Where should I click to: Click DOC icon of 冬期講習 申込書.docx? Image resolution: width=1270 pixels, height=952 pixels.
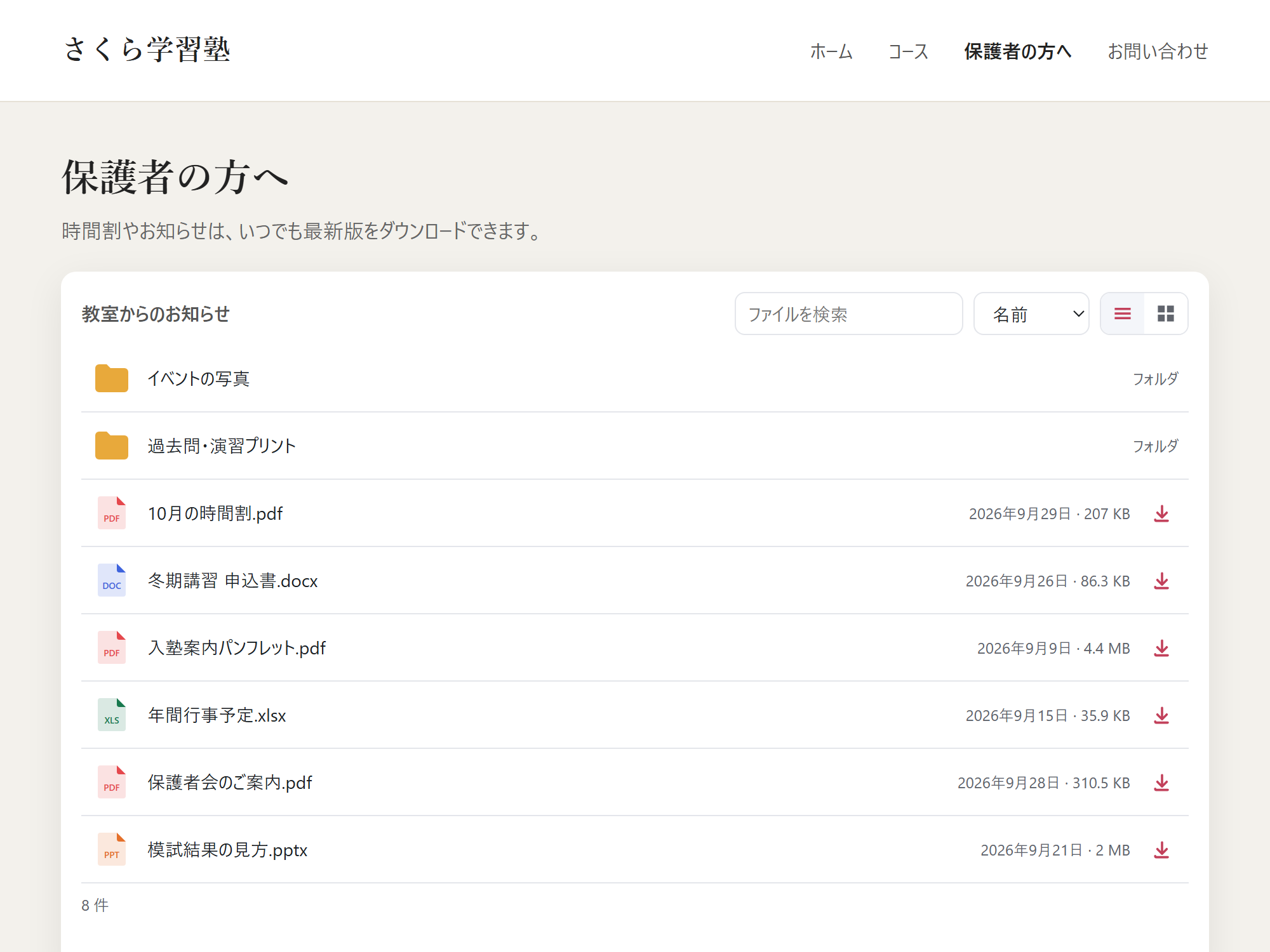(112, 580)
